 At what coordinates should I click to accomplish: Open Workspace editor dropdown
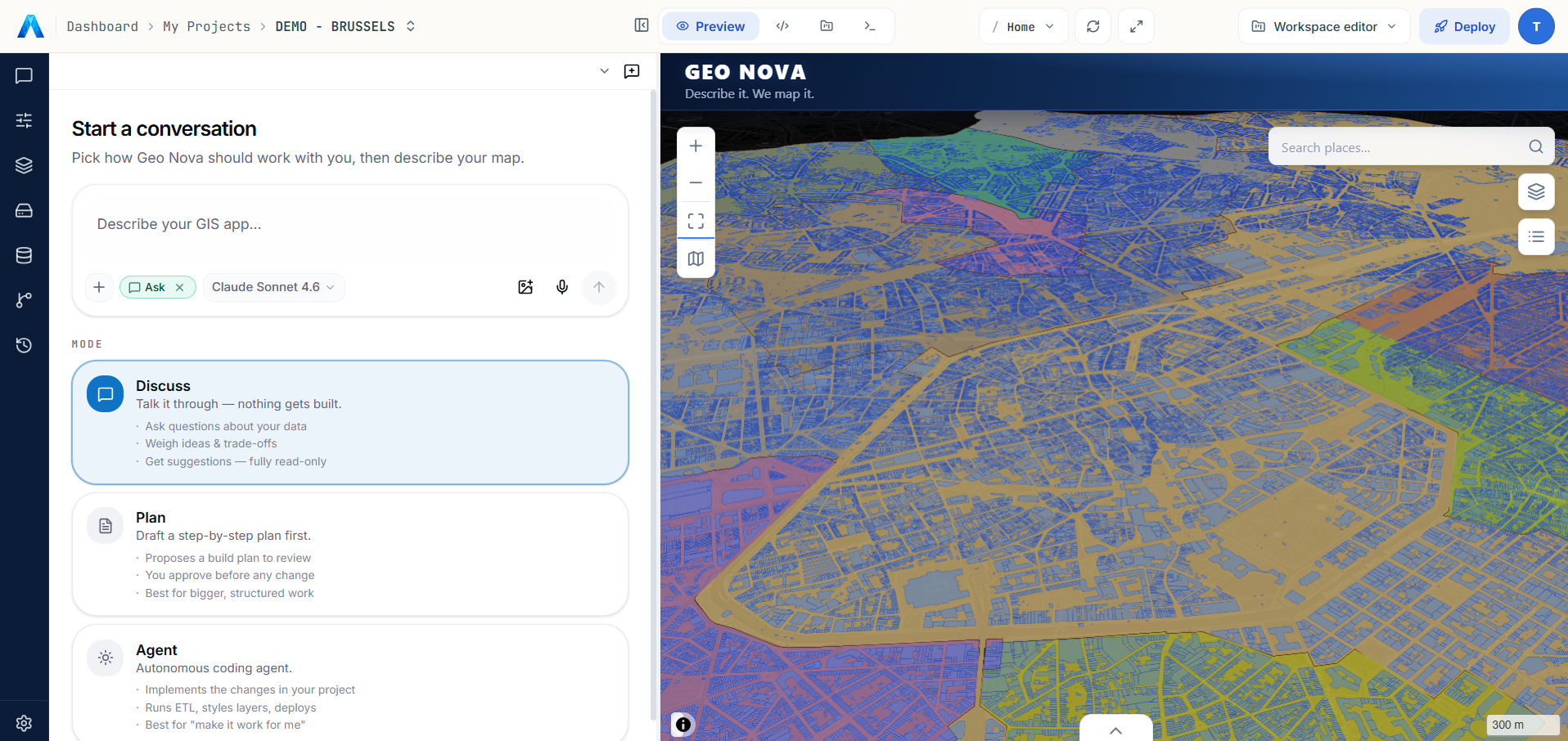(1324, 26)
